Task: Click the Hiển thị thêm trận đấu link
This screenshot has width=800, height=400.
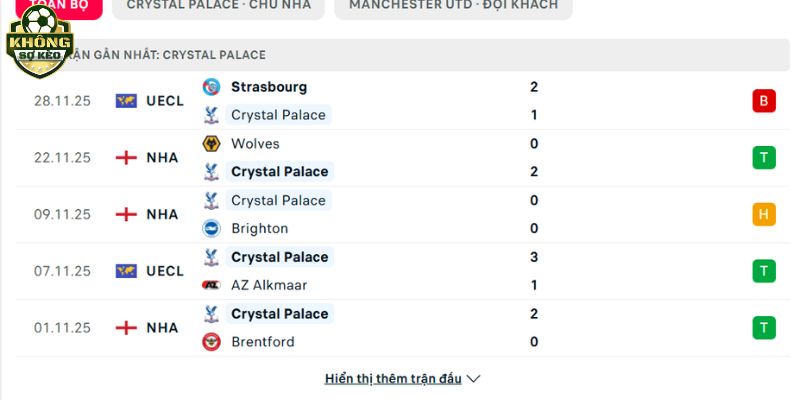Action: [x=393, y=379]
